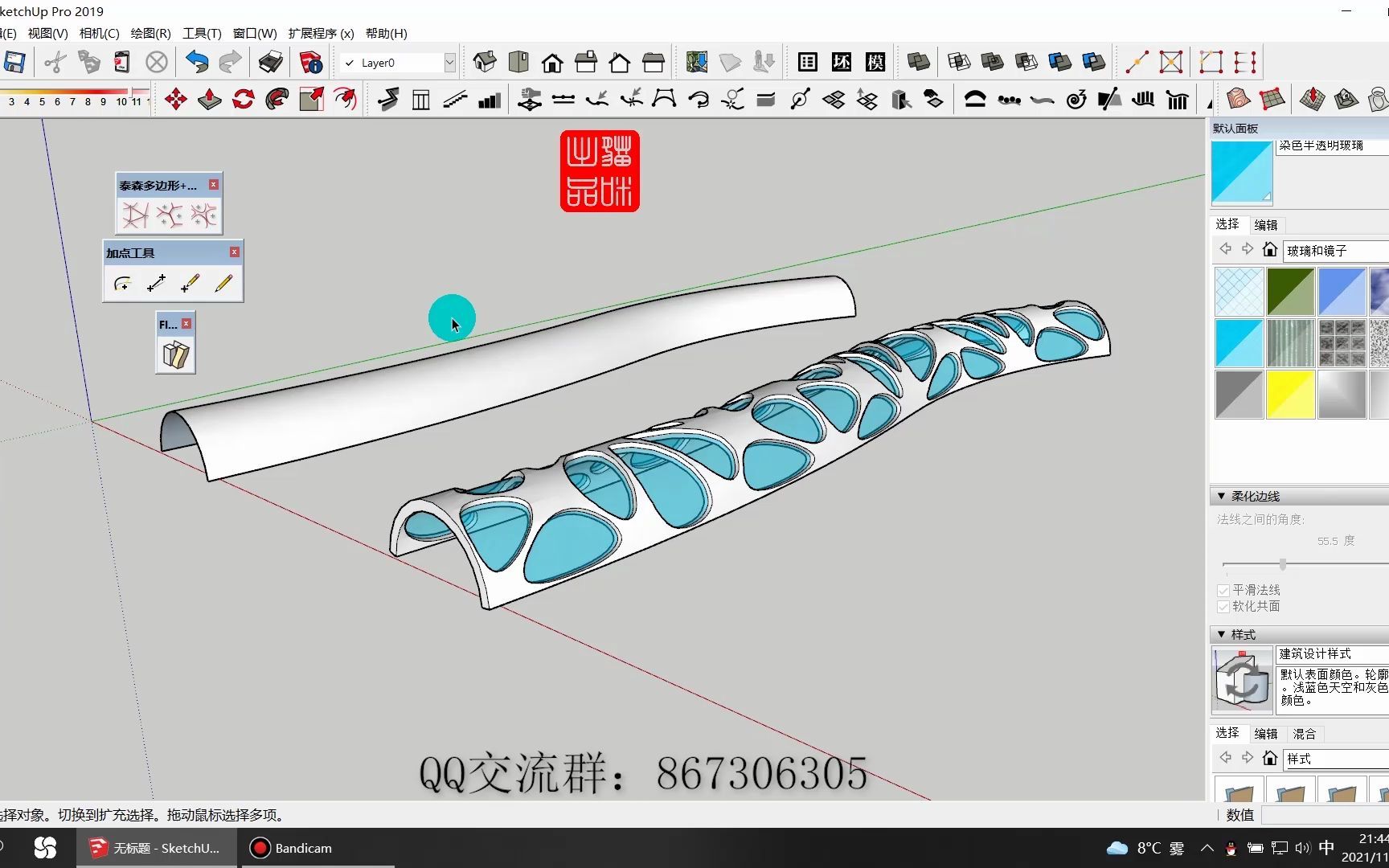Select the dark green glass swatch
Viewport: 1389px width, 868px height.
pyautogui.click(x=1290, y=291)
